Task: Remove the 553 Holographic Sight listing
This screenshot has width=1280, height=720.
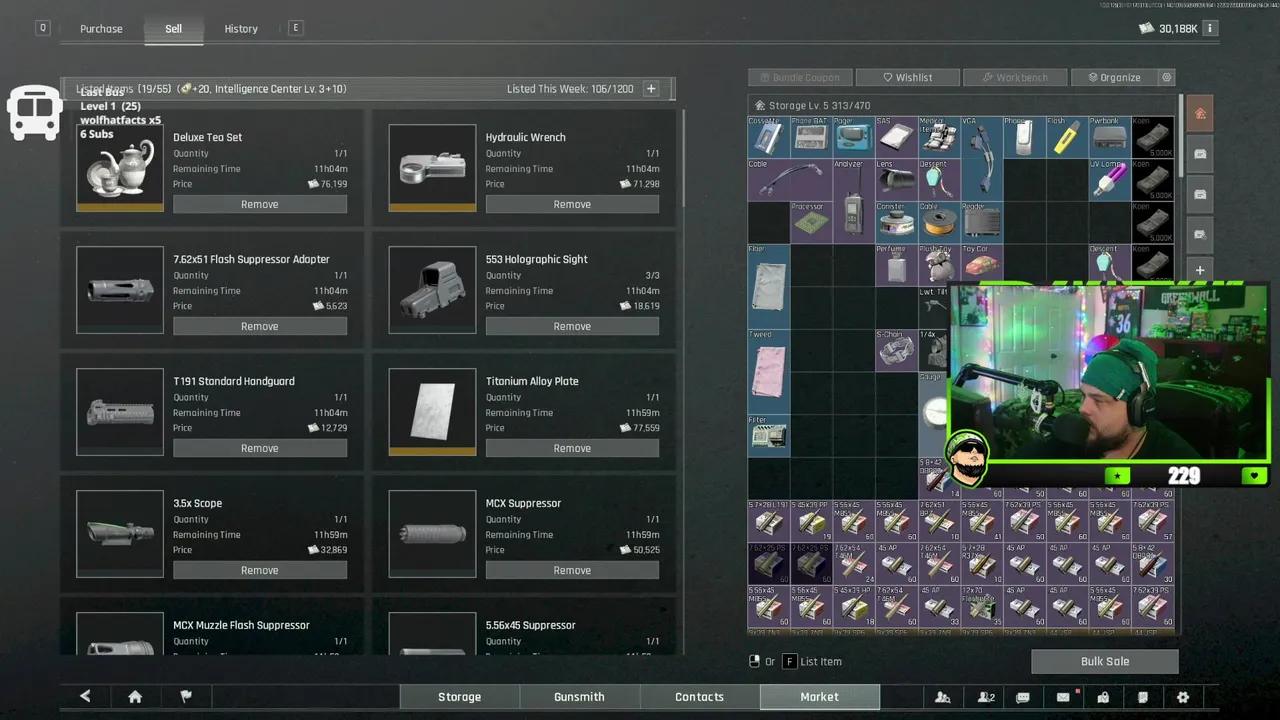Action: [x=572, y=326]
